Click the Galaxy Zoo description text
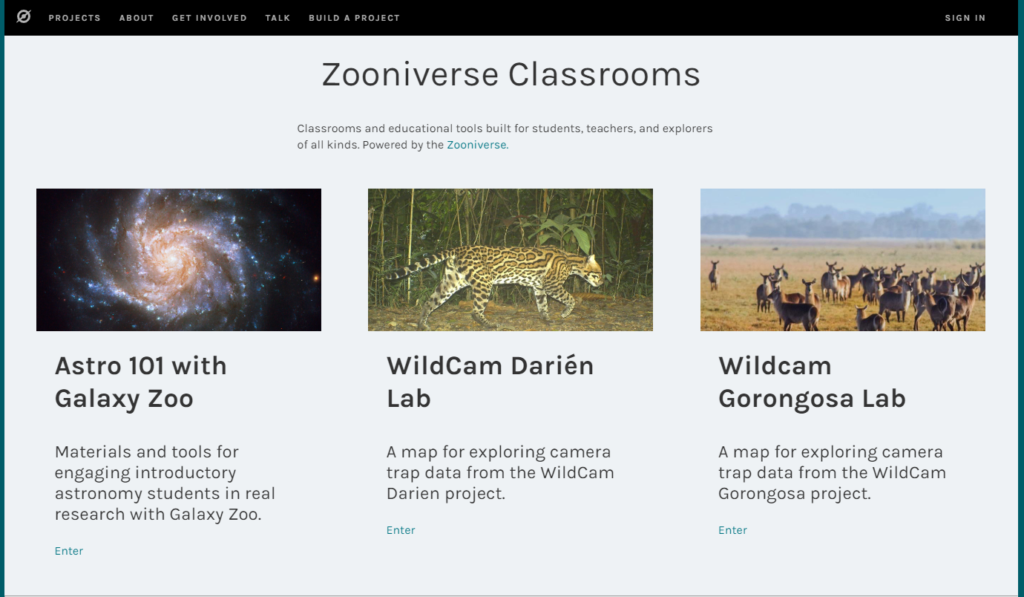 click(x=165, y=483)
